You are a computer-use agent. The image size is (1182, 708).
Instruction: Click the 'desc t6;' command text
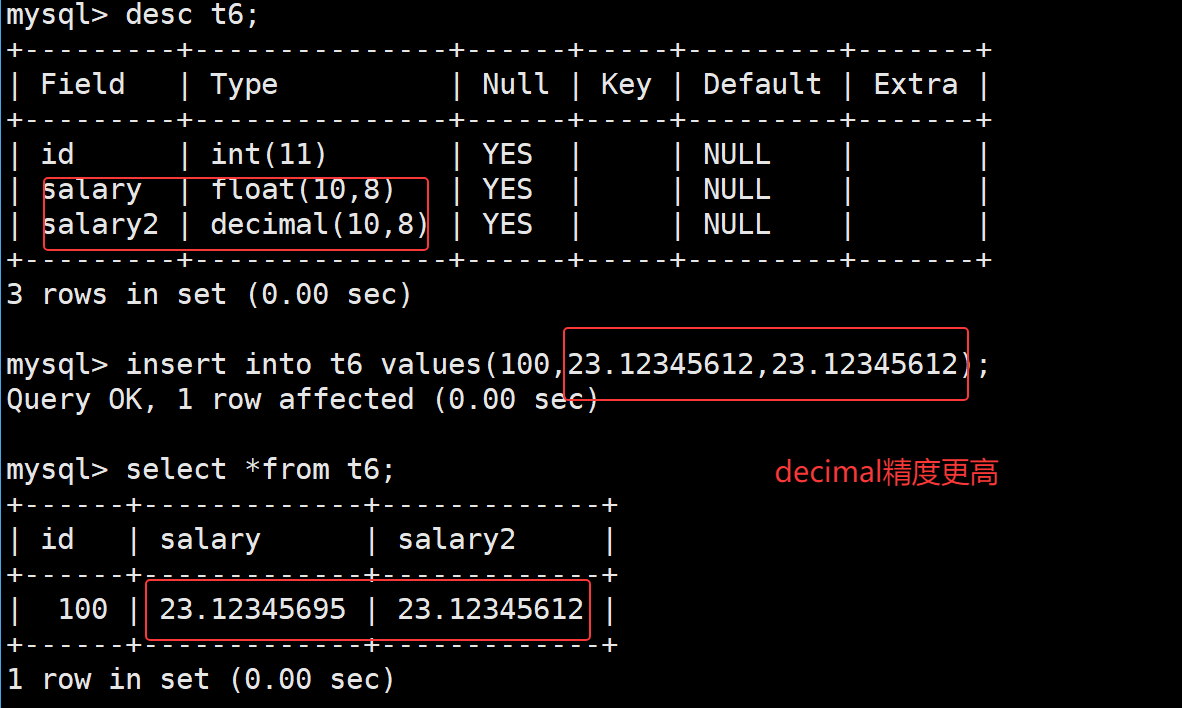coord(191,14)
